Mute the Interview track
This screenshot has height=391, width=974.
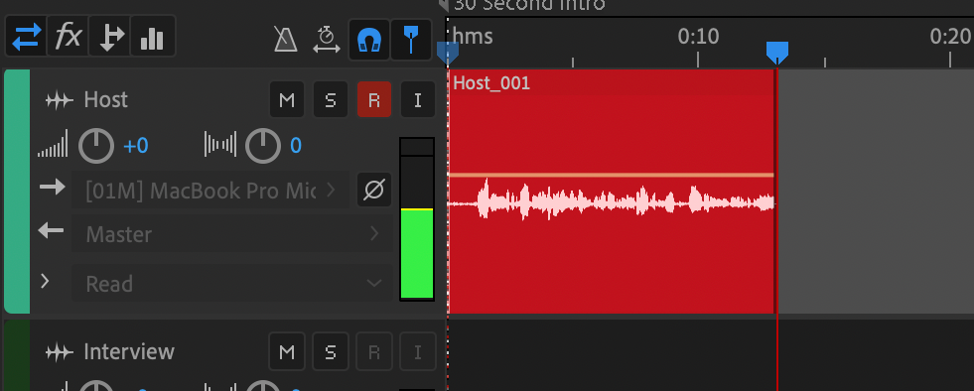coord(286,352)
